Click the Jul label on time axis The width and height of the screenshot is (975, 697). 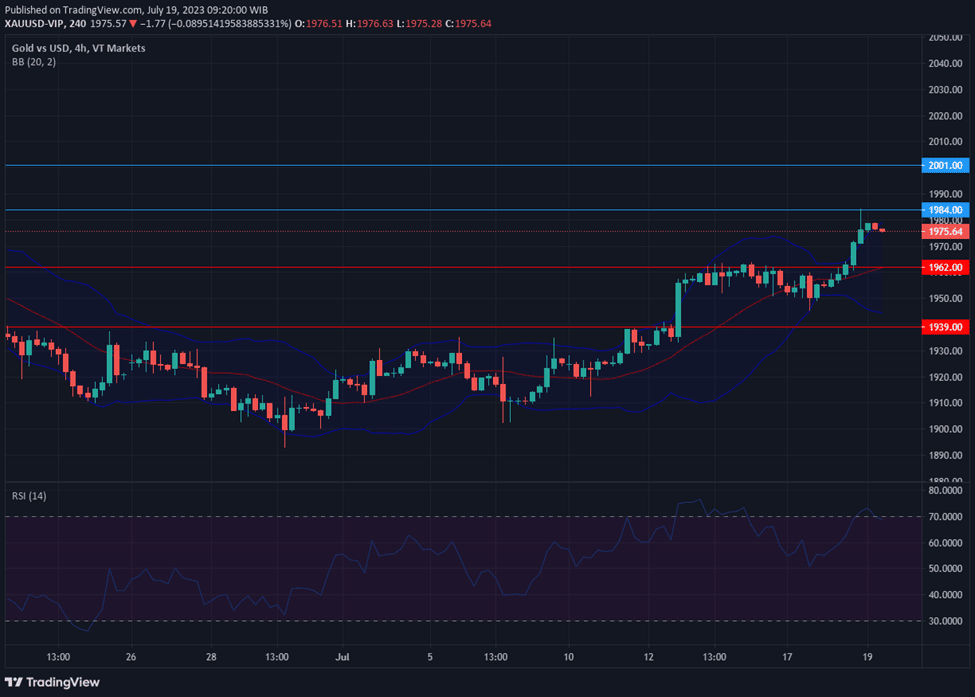342,657
